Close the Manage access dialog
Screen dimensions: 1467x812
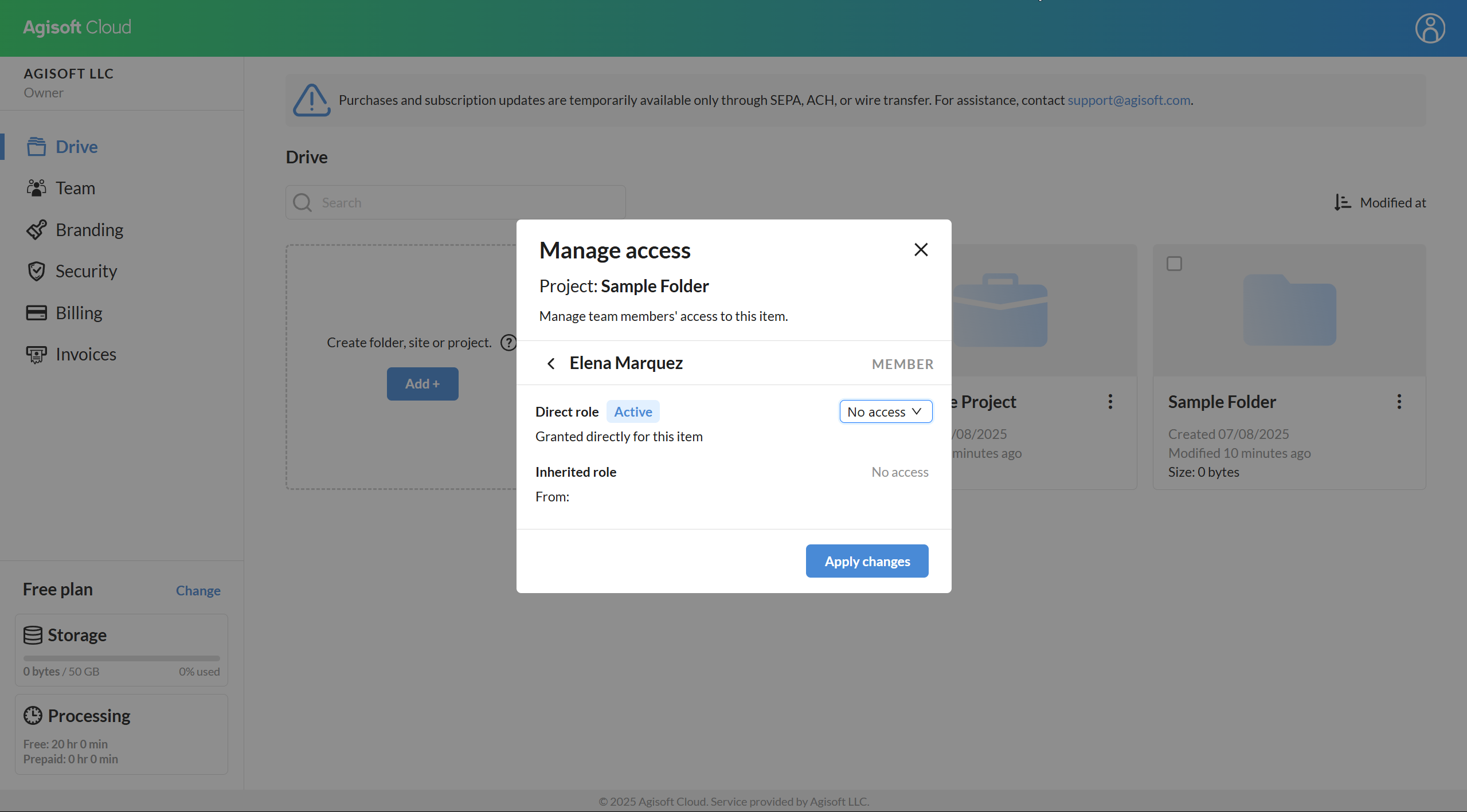921,250
